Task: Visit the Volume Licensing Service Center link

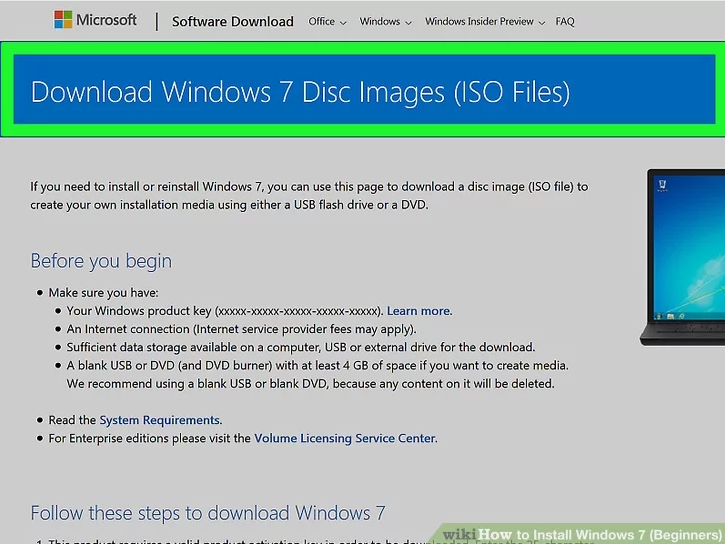Action: 345,438
